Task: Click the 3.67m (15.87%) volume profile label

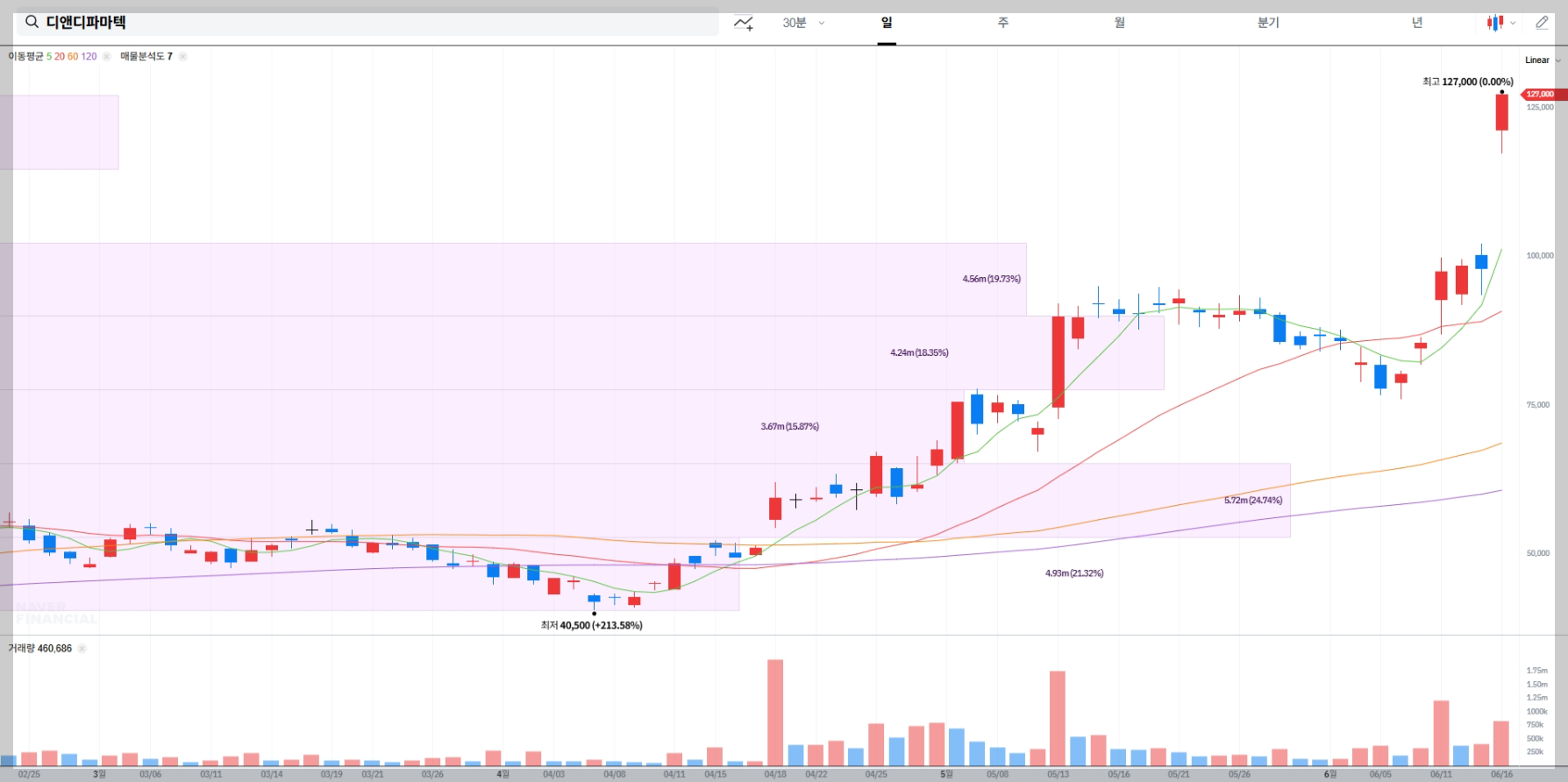Action: (790, 426)
